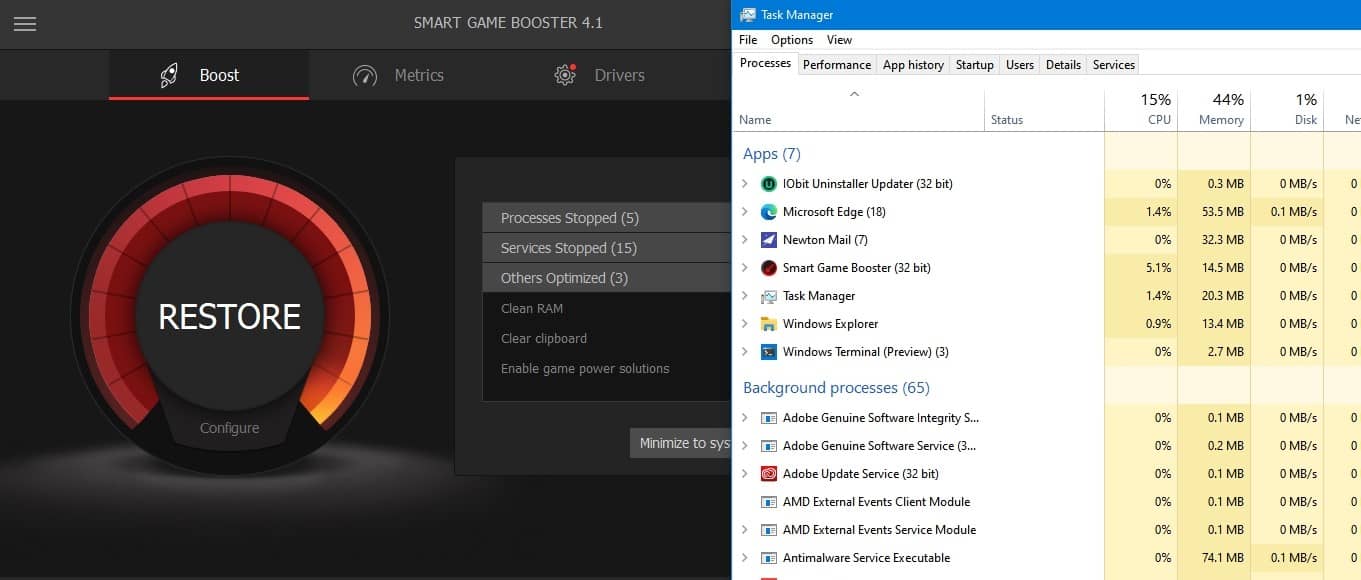Collapse the Others Optimized (3) section

[x=607, y=278]
